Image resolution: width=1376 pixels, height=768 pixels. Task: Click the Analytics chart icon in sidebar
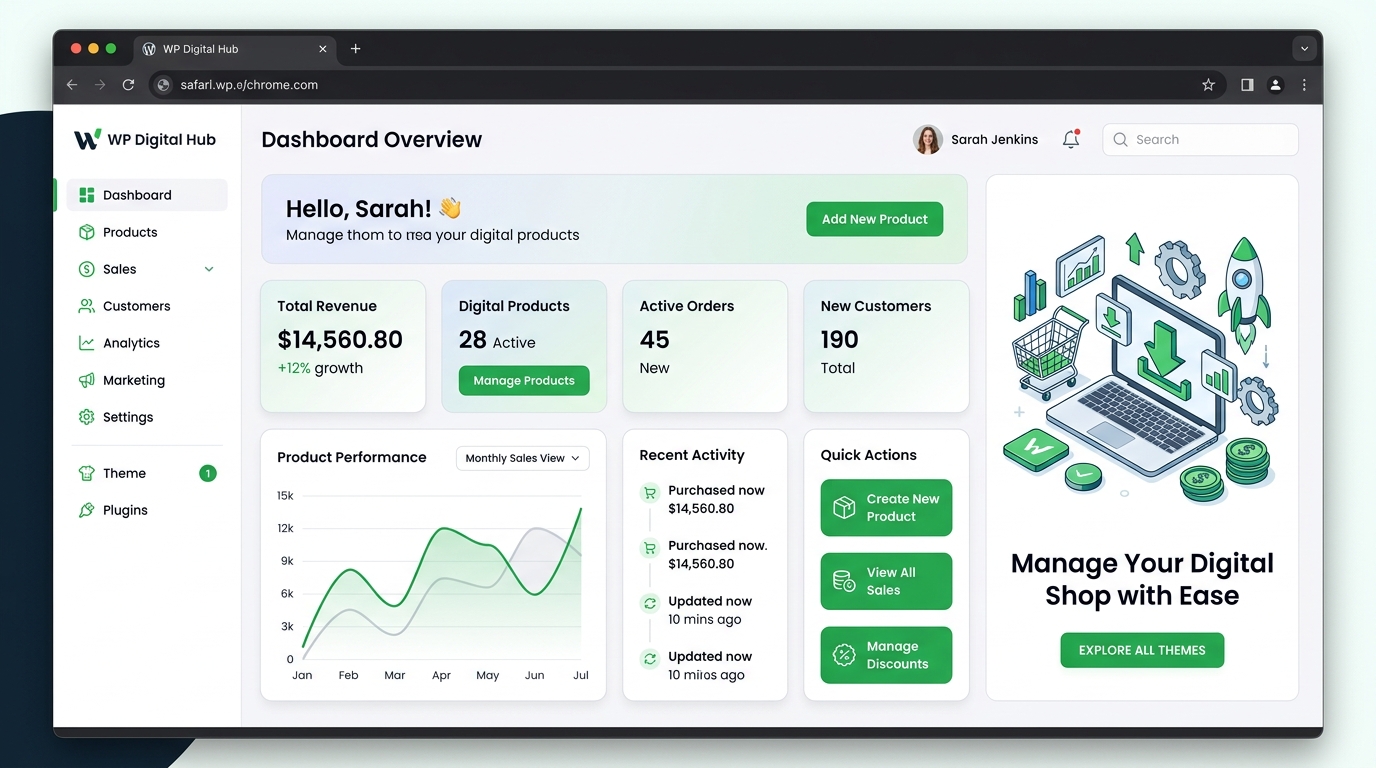[x=87, y=343]
